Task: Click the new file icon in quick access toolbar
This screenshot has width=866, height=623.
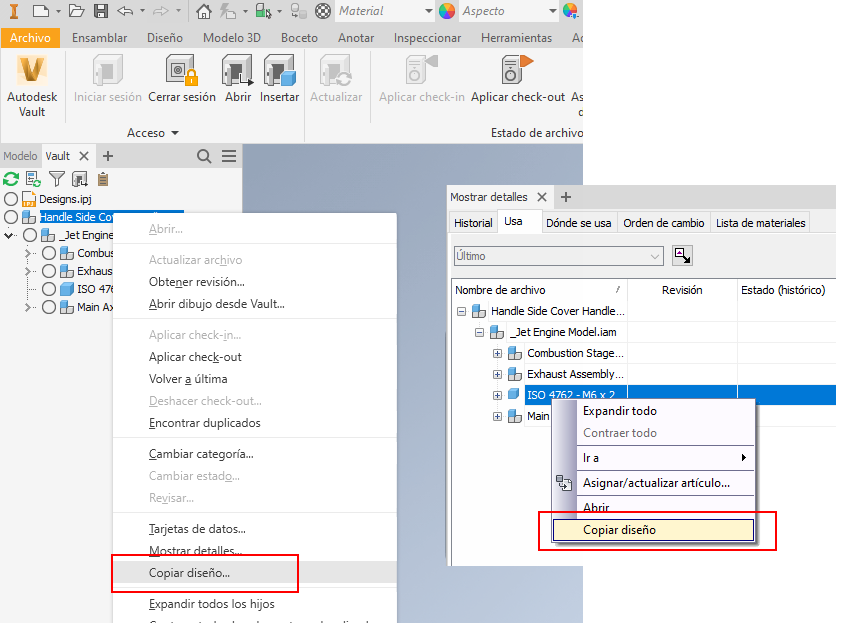Action: tap(40, 10)
